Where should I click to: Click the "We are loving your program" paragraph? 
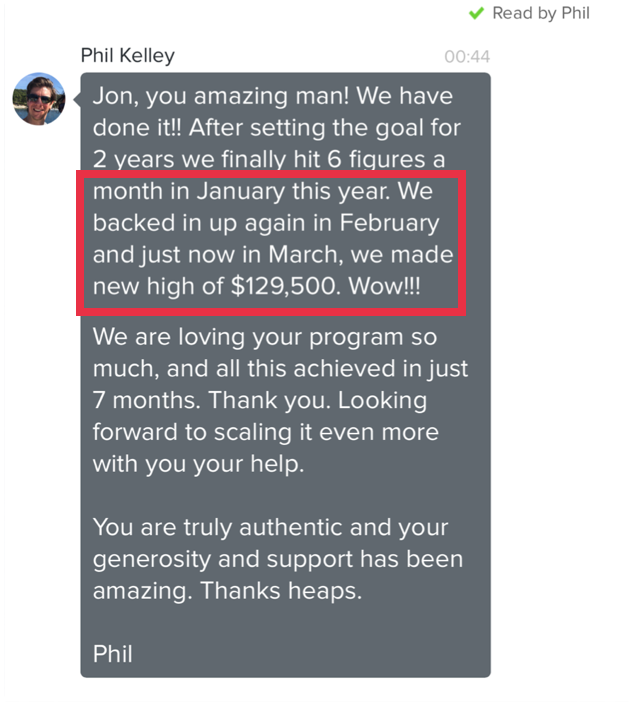[x=280, y=400]
